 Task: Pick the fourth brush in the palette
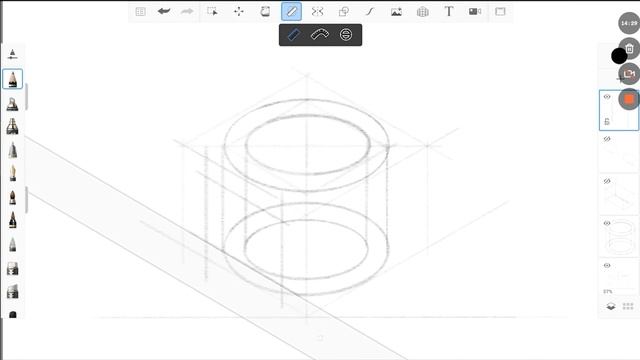point(13,150)
